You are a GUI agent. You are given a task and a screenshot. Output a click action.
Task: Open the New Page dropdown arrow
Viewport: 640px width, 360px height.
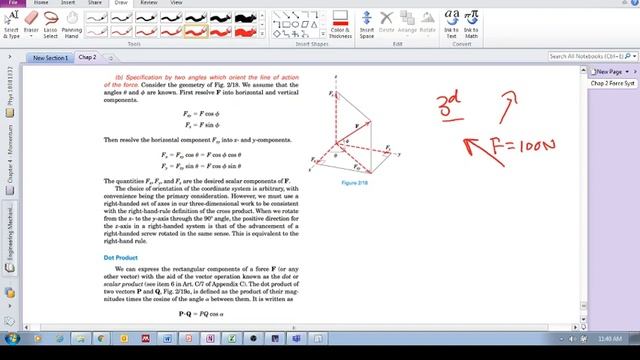(x=627, y=72)
